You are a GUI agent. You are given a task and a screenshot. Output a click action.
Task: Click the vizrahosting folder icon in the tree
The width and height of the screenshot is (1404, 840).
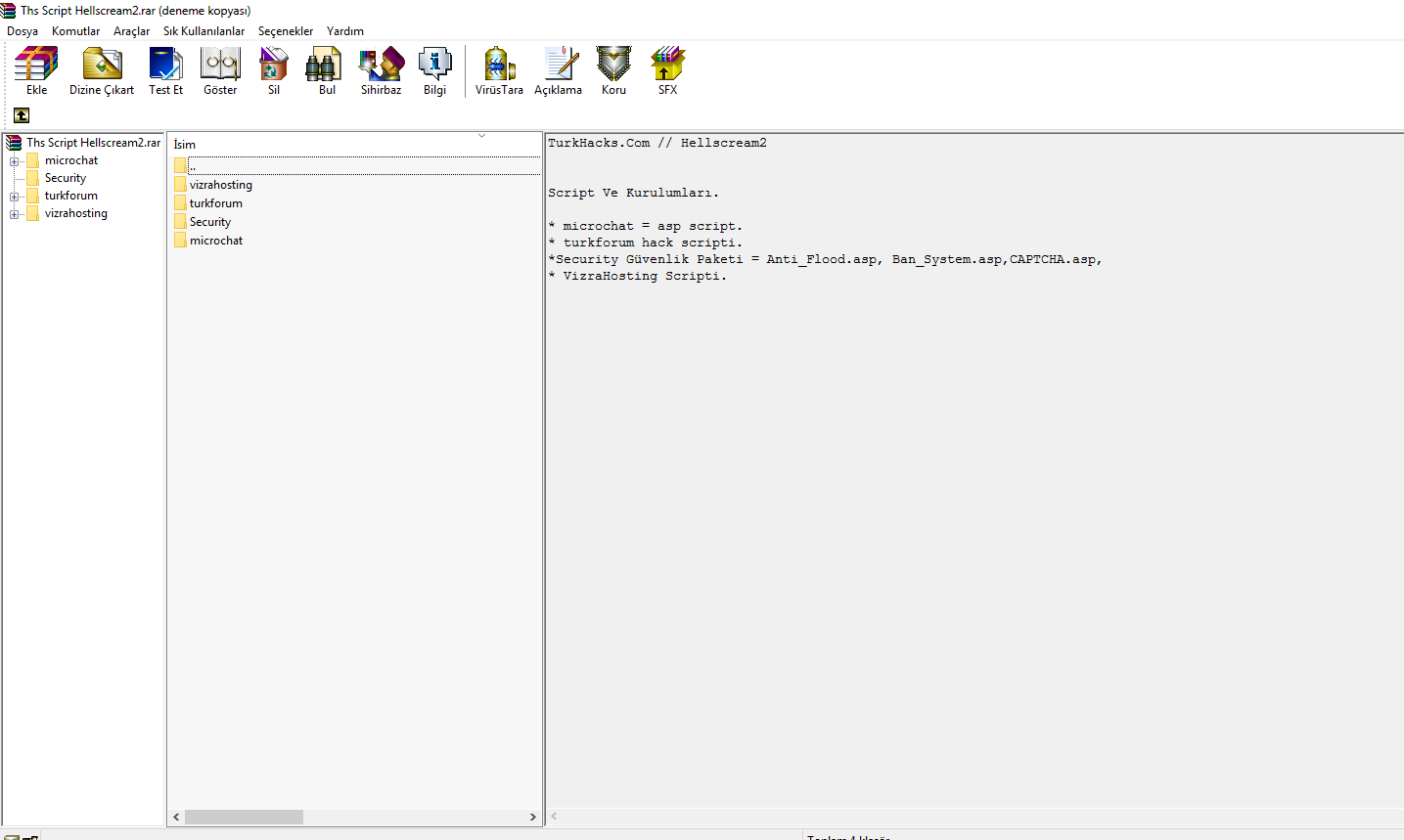33,213
